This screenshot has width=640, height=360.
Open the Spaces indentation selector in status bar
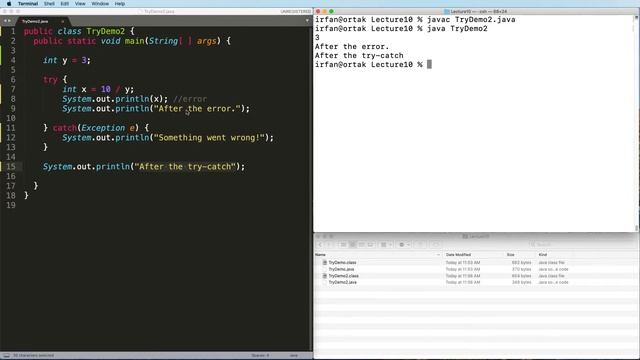(260, 356)
